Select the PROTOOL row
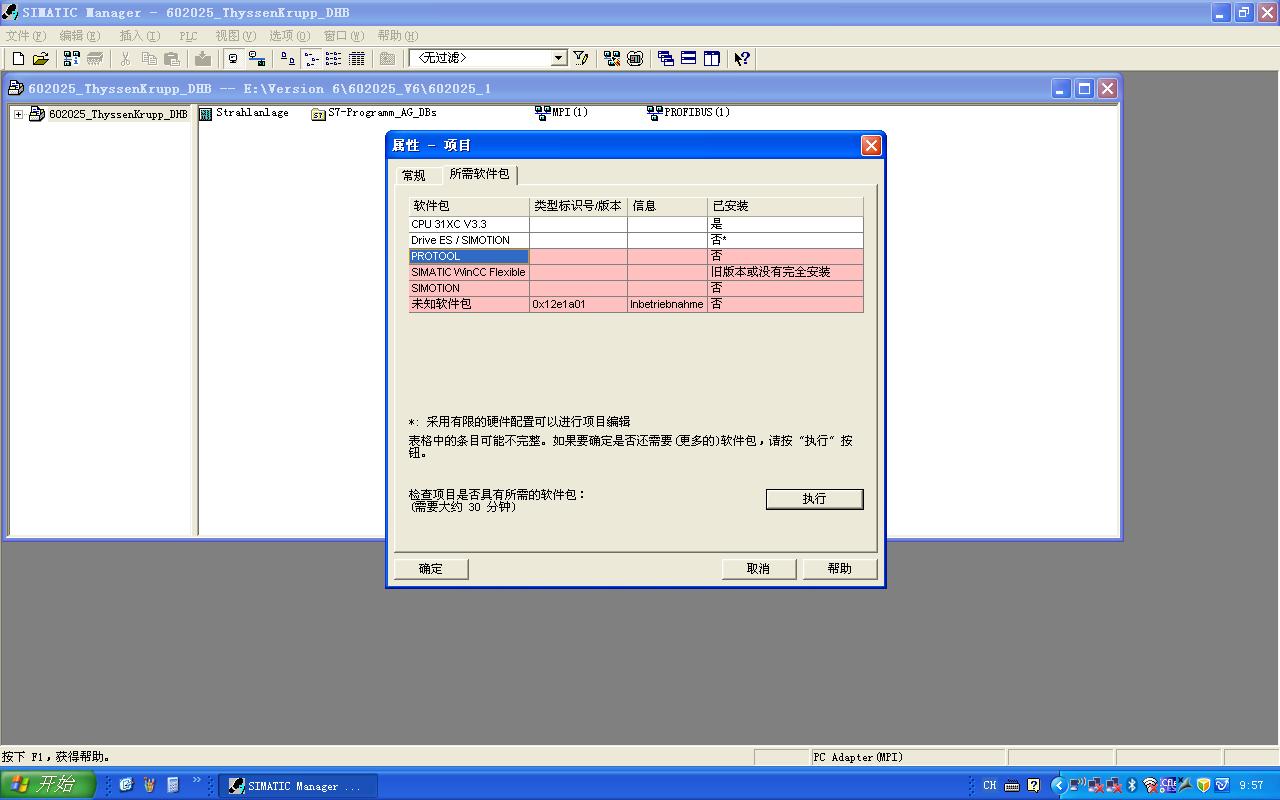Image resolution: width=1280 pixels, height=800 pixels. 636,256
